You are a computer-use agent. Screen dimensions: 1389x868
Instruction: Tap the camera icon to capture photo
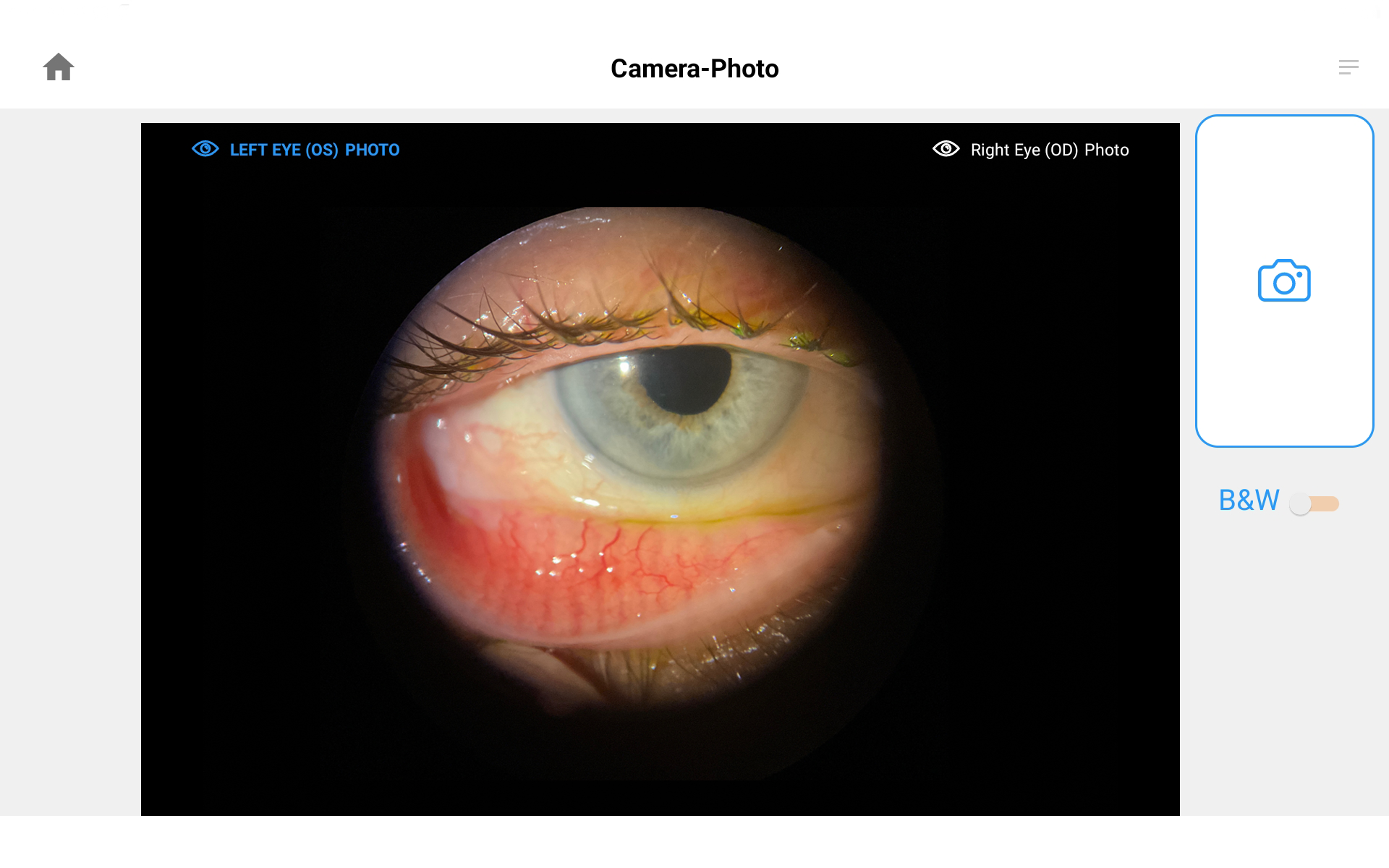point(1284,281)
